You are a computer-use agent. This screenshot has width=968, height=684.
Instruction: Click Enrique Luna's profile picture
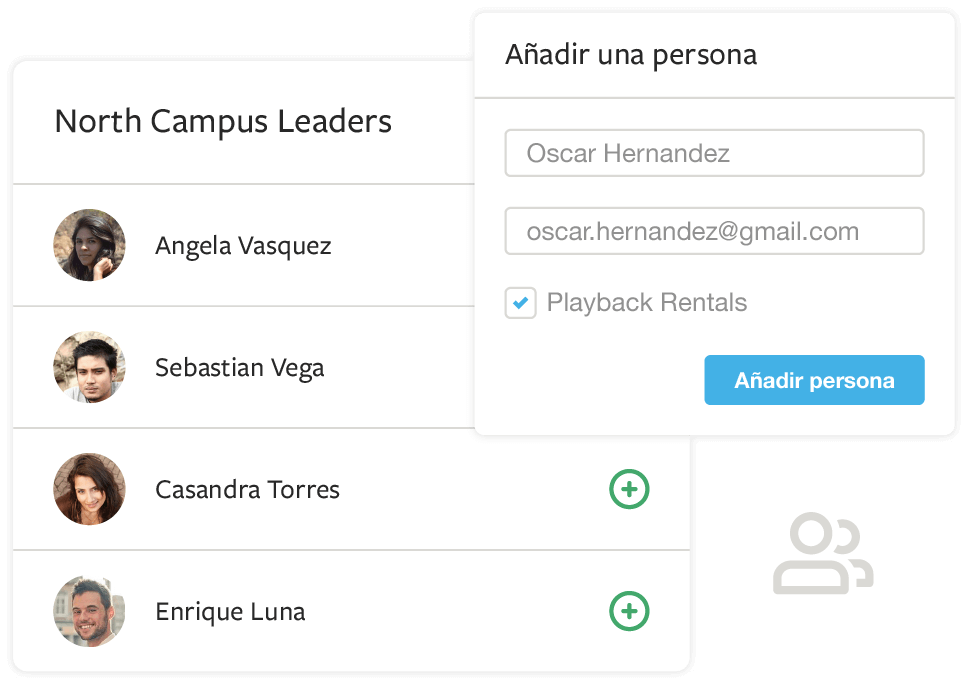click(x=89, y=611)
